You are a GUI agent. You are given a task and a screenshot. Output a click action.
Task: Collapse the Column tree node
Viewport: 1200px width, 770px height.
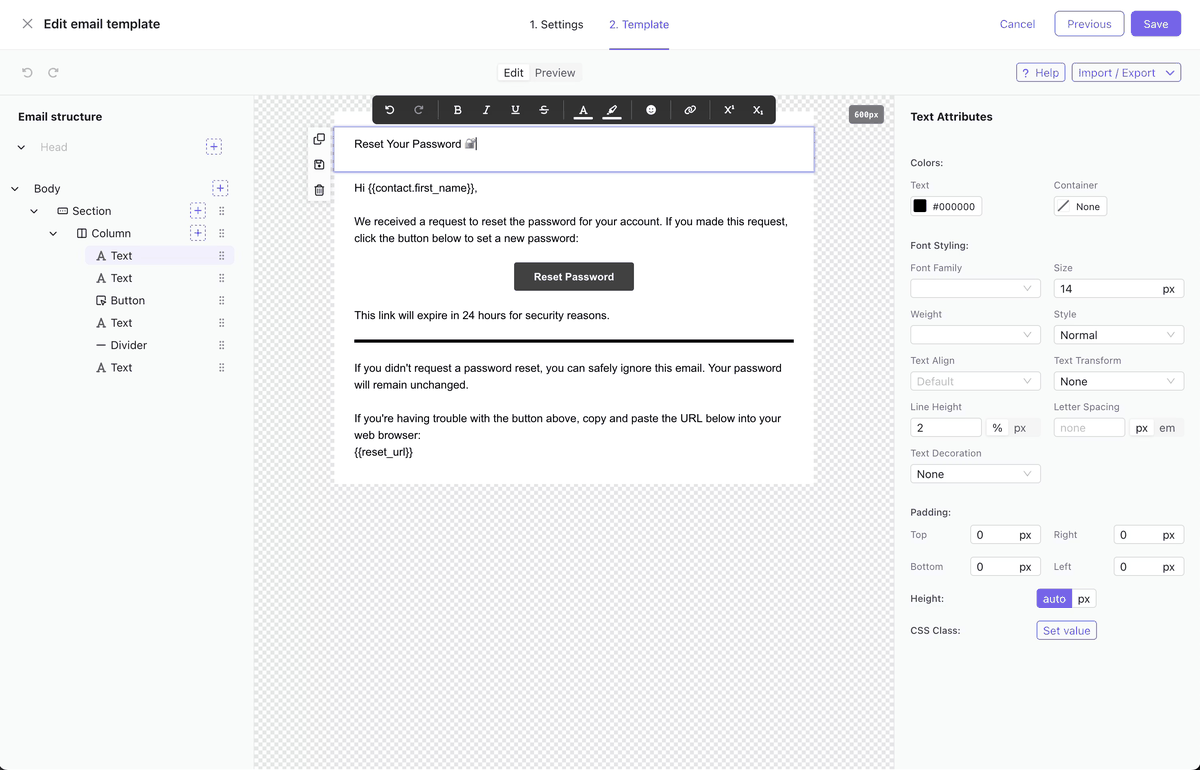(54, 234)
